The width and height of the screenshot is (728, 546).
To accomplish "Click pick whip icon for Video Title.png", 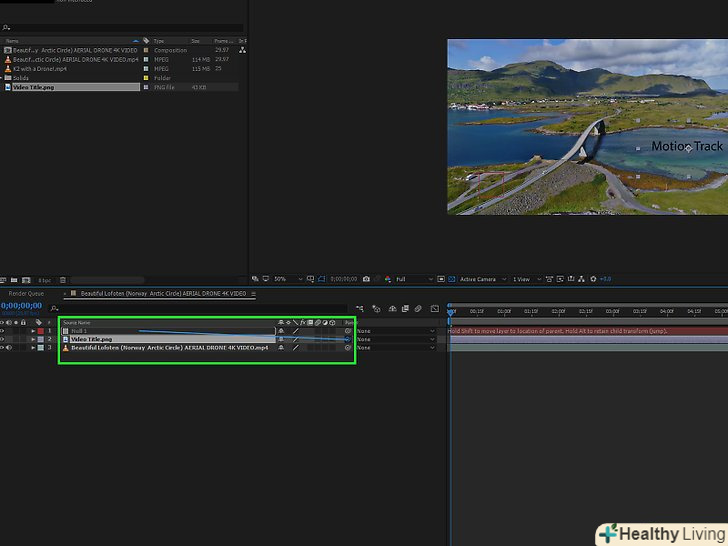I will [348, 339].
